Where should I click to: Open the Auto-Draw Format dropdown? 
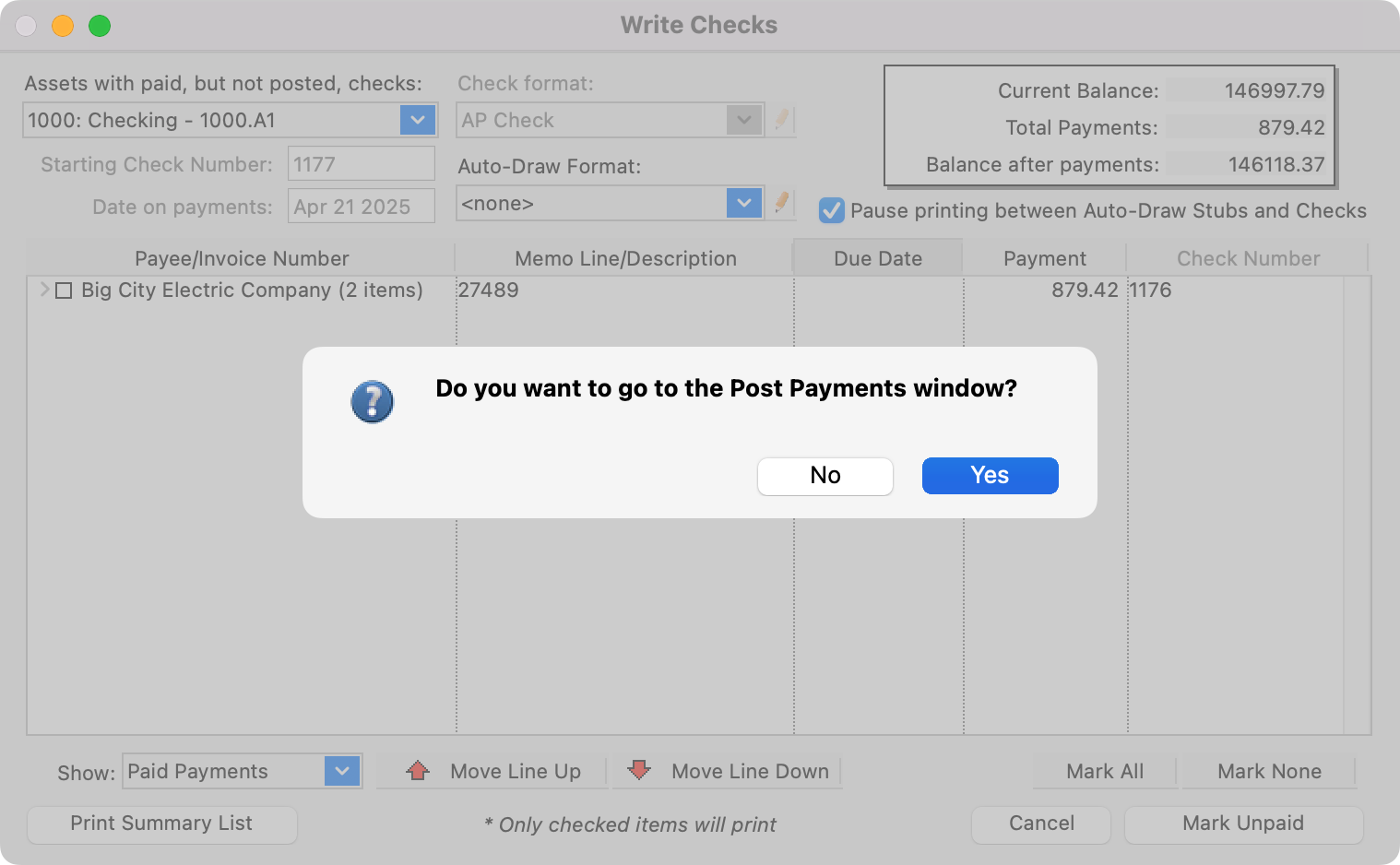point(743,203)
